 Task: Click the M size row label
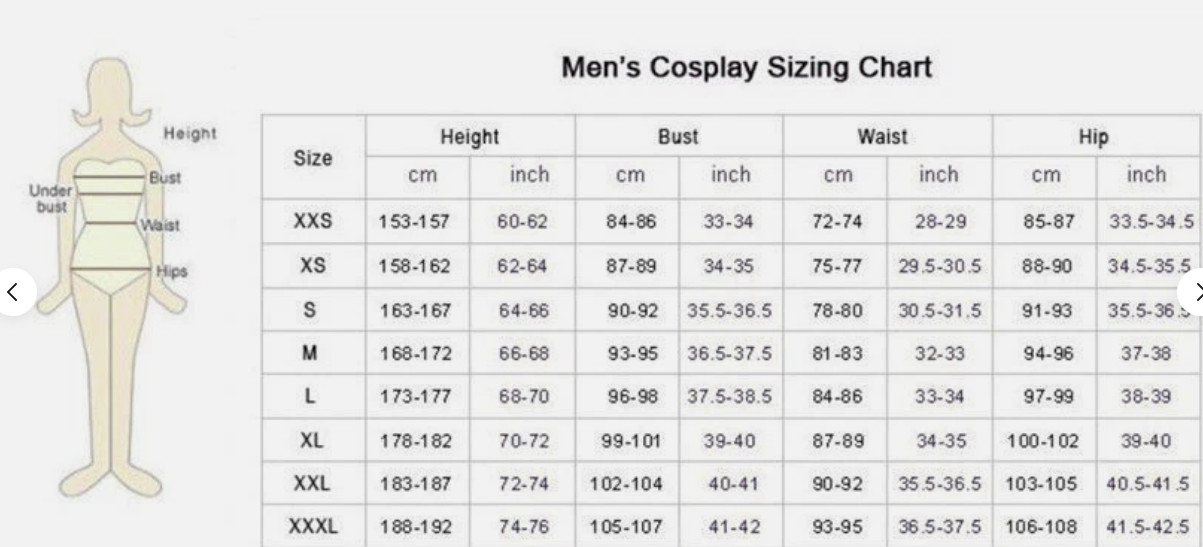[x=311, y=353]
